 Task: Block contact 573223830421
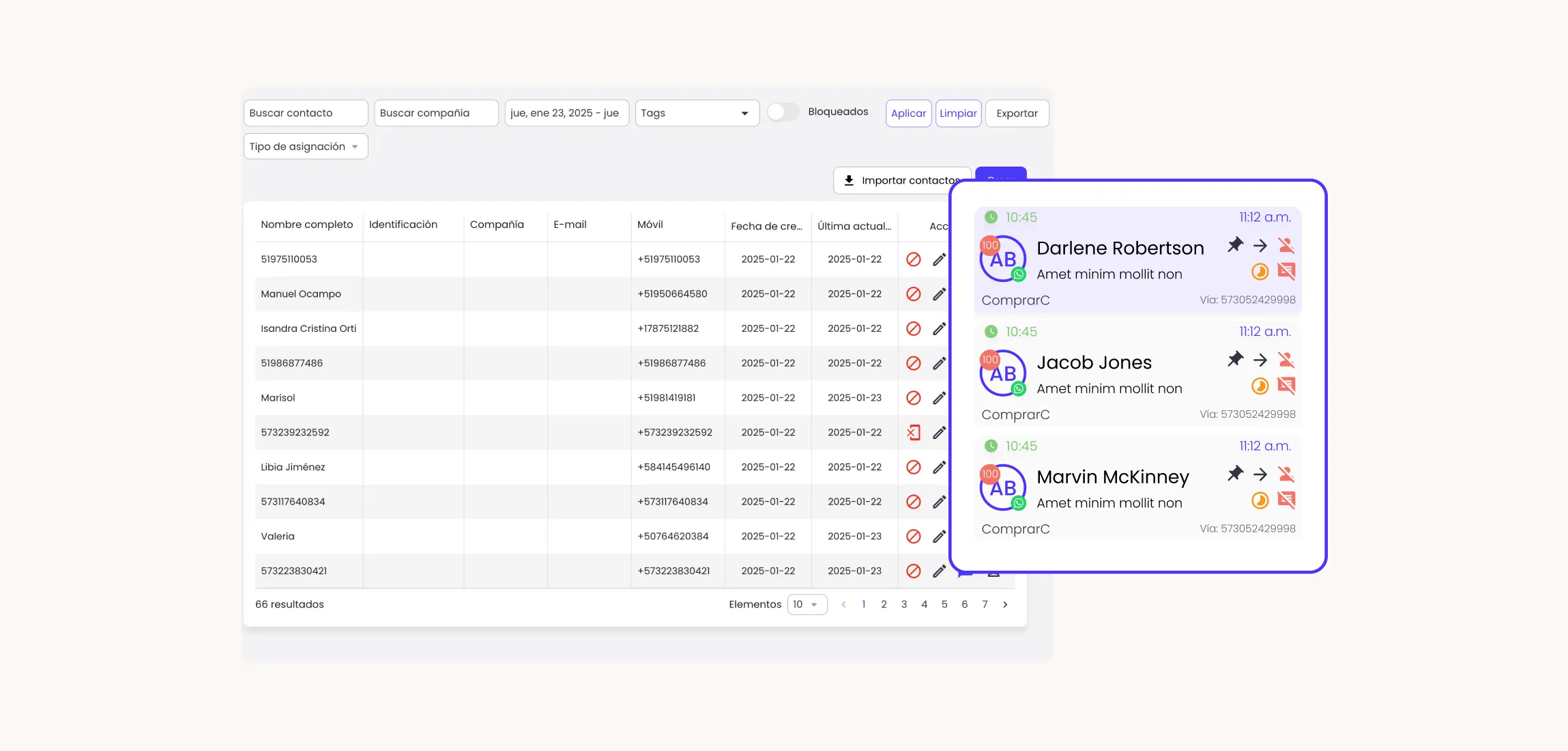[x=914, y=571]
